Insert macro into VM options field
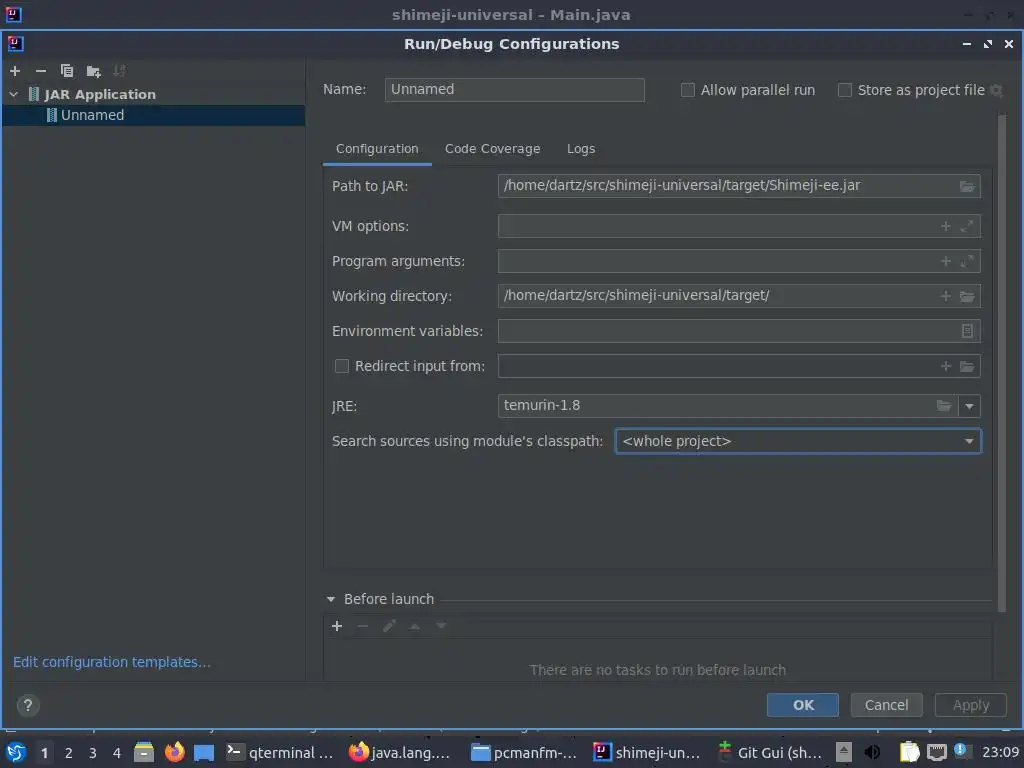 pyautogui.click(x=945, y=226)
